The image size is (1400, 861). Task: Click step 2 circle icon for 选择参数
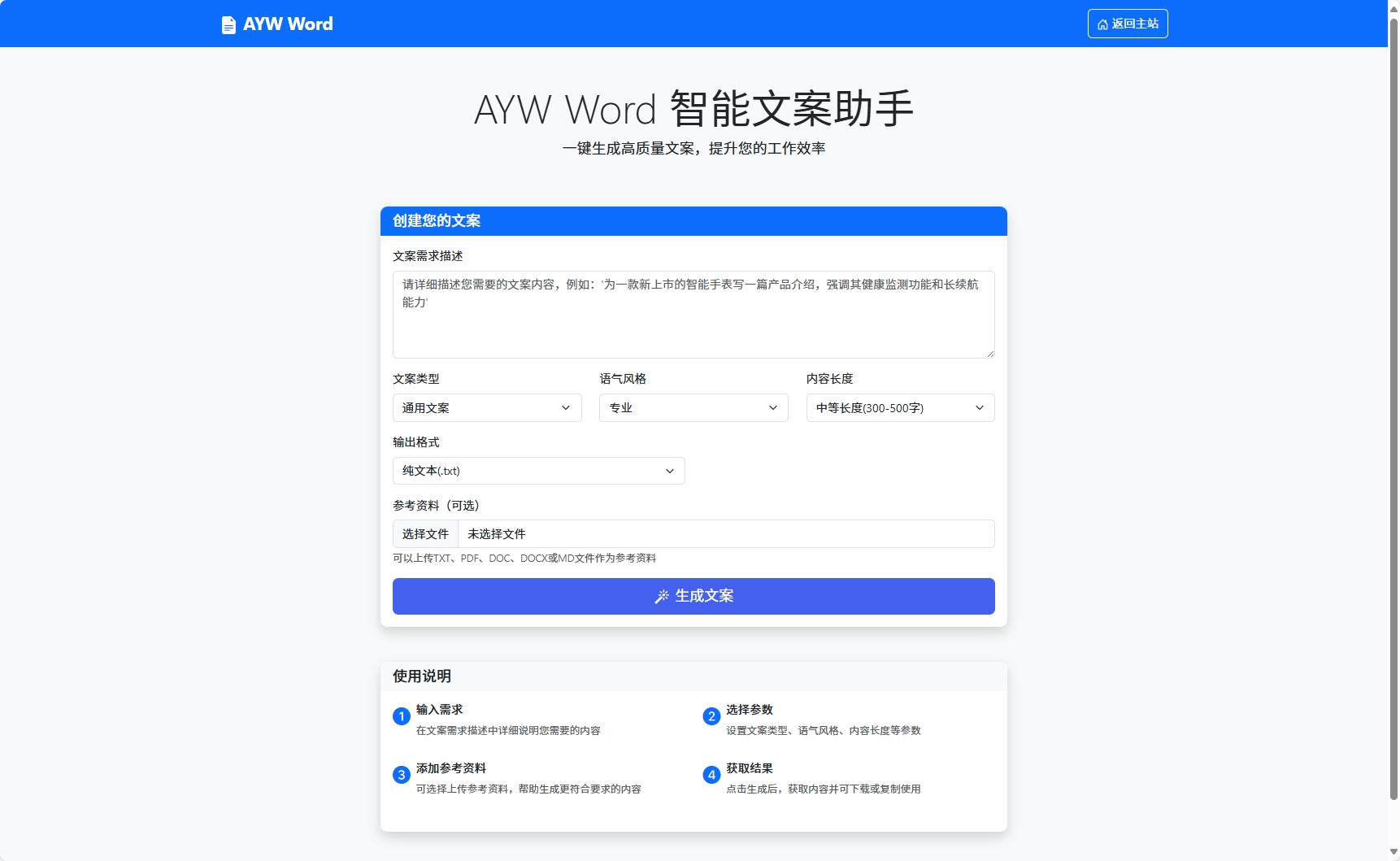[711, 716]
